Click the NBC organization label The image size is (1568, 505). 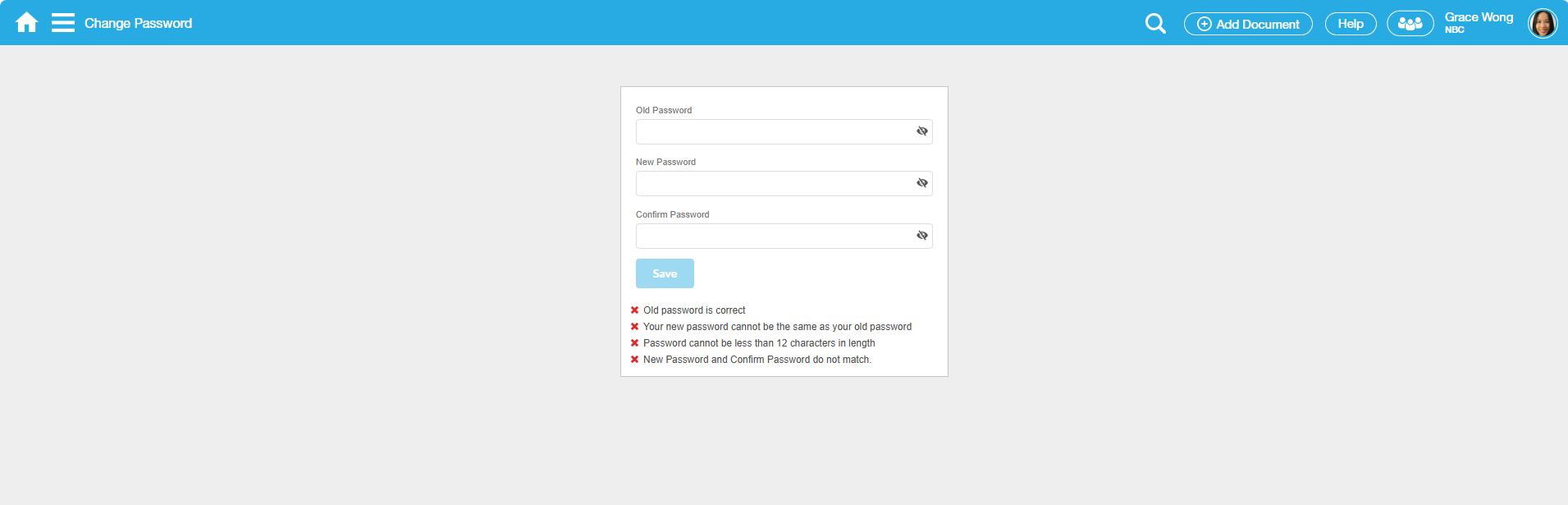1455,30
